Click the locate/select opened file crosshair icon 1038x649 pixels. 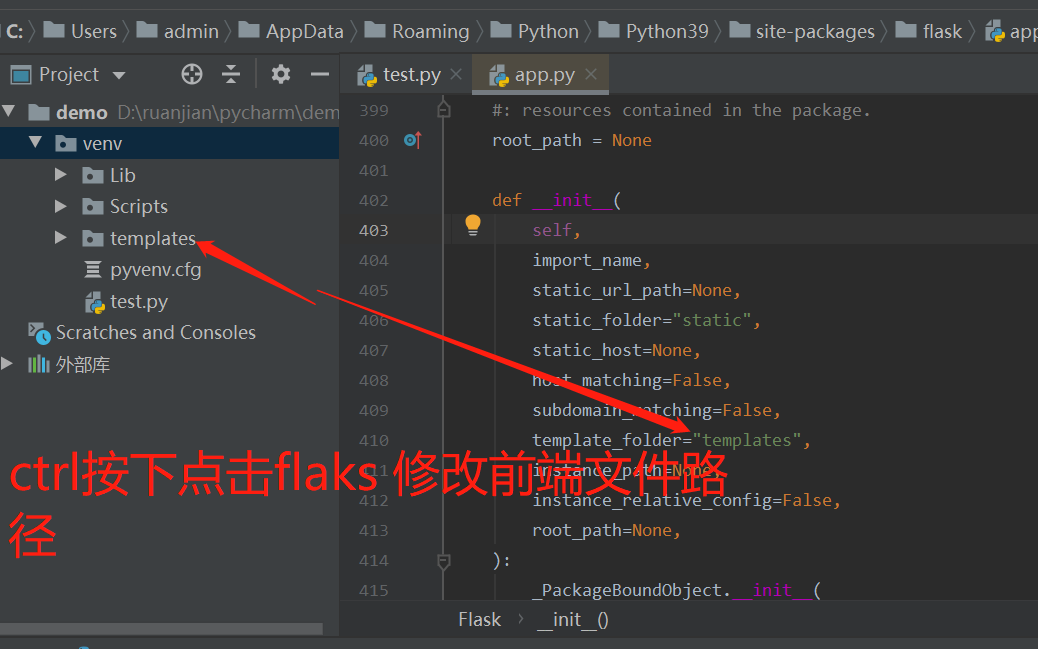(192, 74)
